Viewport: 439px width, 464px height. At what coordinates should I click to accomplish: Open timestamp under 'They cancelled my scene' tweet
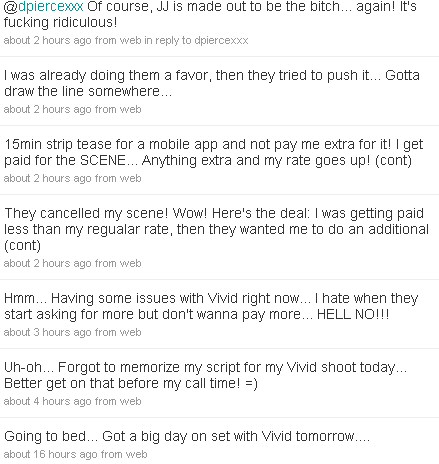(x=47, y=263)
